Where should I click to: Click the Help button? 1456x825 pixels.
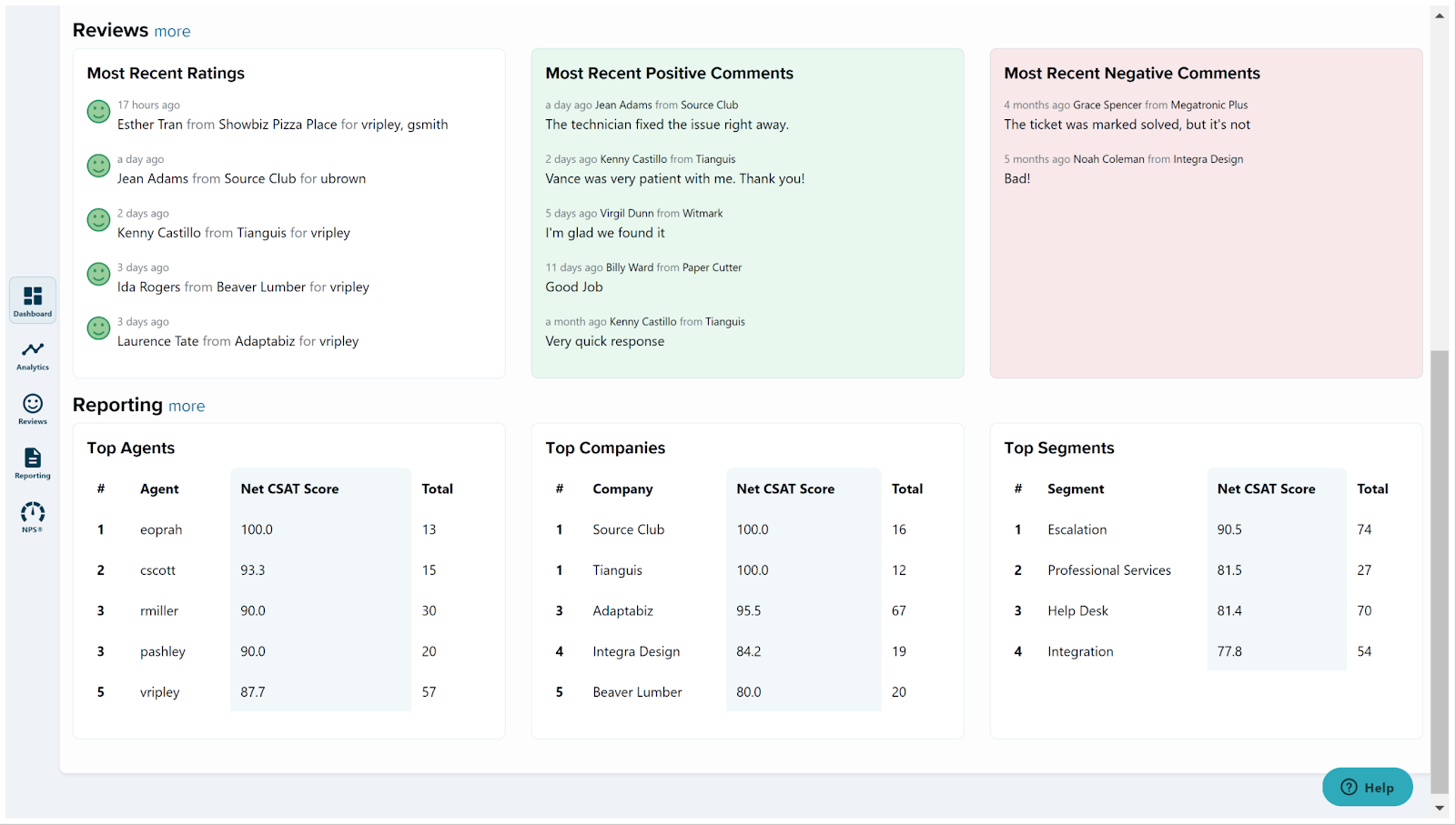1367,787
